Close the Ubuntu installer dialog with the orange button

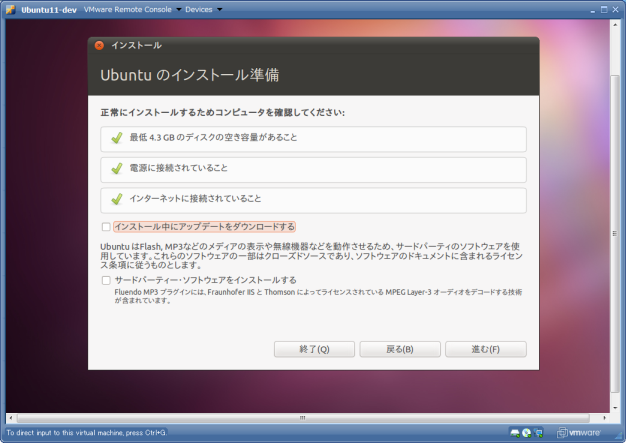(99, 45)
